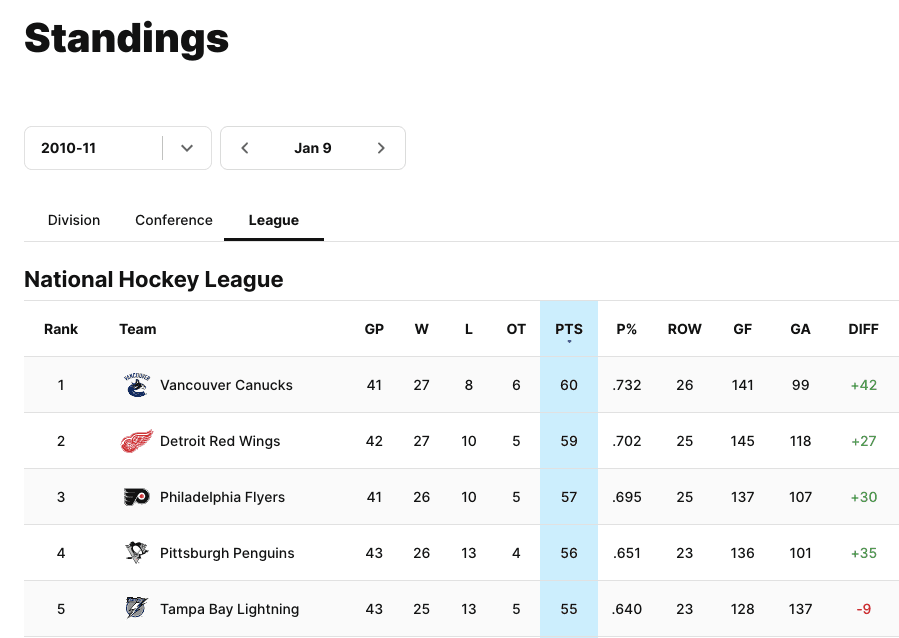Switch to the Conference tab
Image resolution: width=899 pixels, height=638 pixels.
tap(174, 220)
